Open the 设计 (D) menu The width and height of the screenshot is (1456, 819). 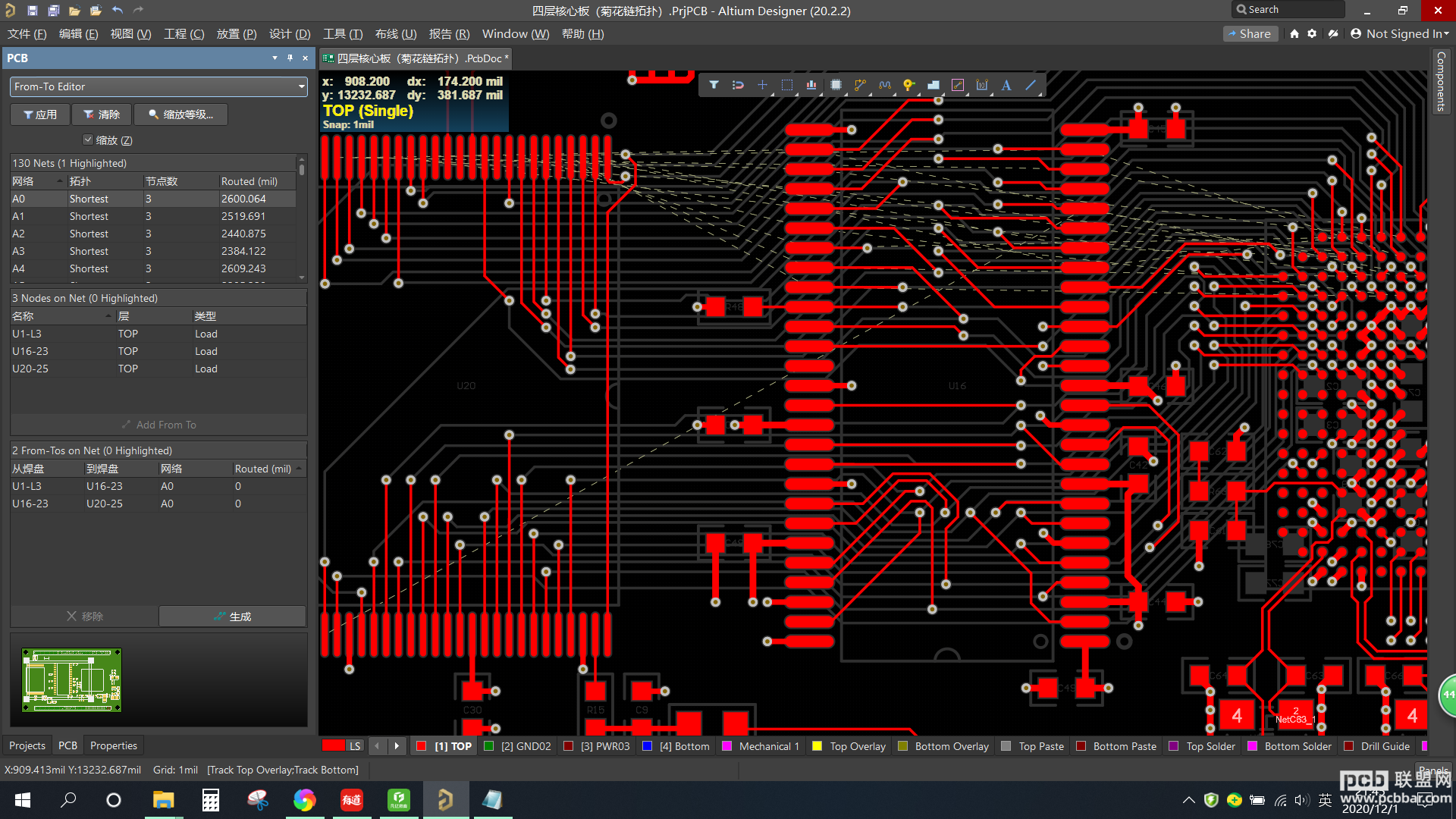290,33
